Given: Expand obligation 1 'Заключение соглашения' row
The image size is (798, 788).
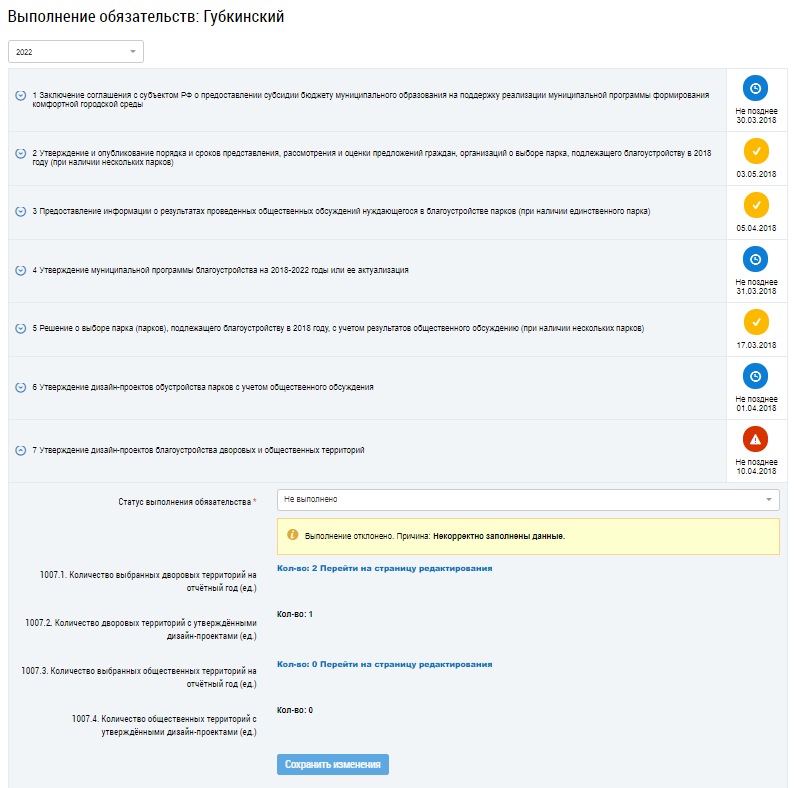Looking at the screenshot, I should [x=20, y=95].
